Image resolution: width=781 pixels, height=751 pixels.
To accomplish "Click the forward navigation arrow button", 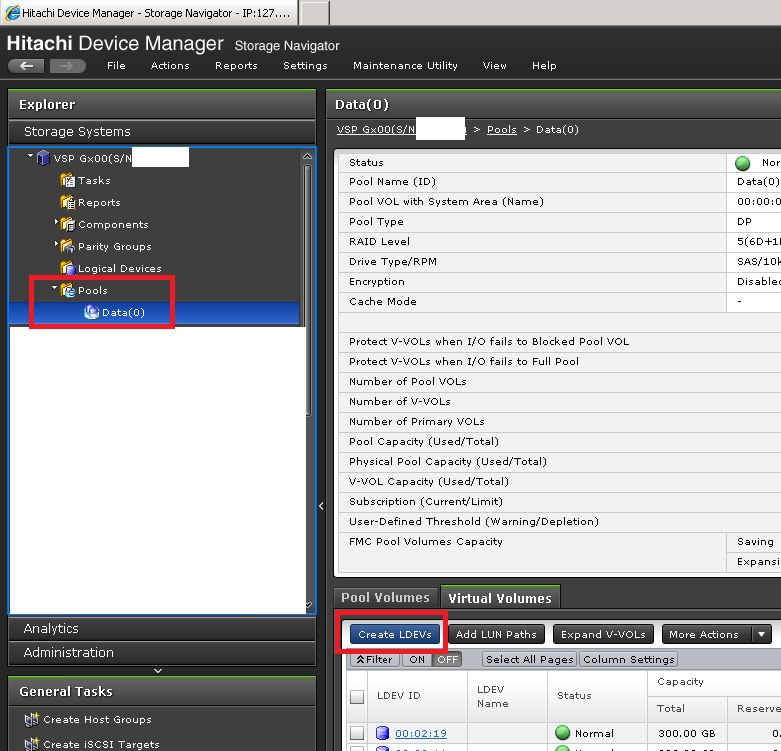I will pyautogui.click(x=67, y=66).
